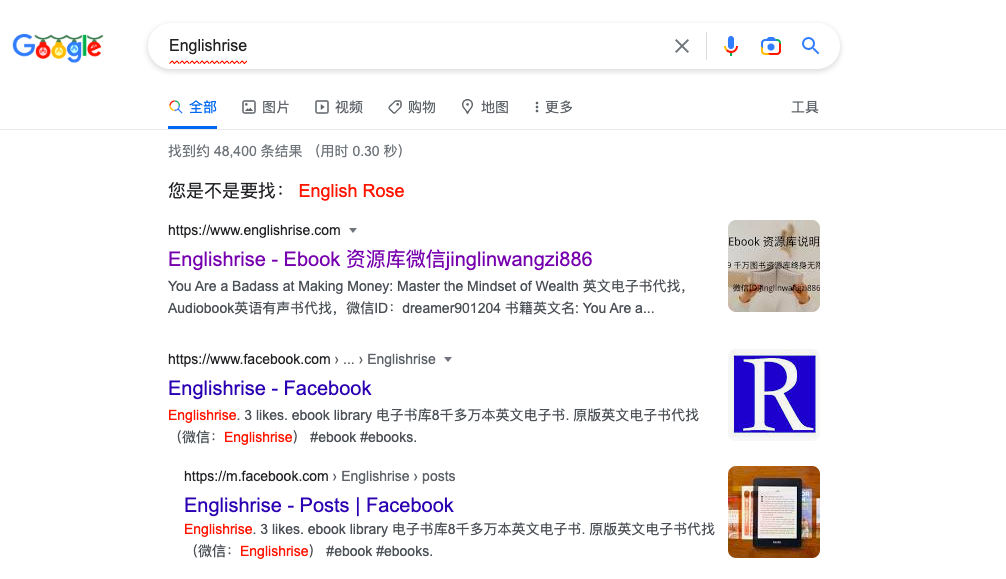
Task: Click the blue R logo thumbnail
Action: click(774, 395)
